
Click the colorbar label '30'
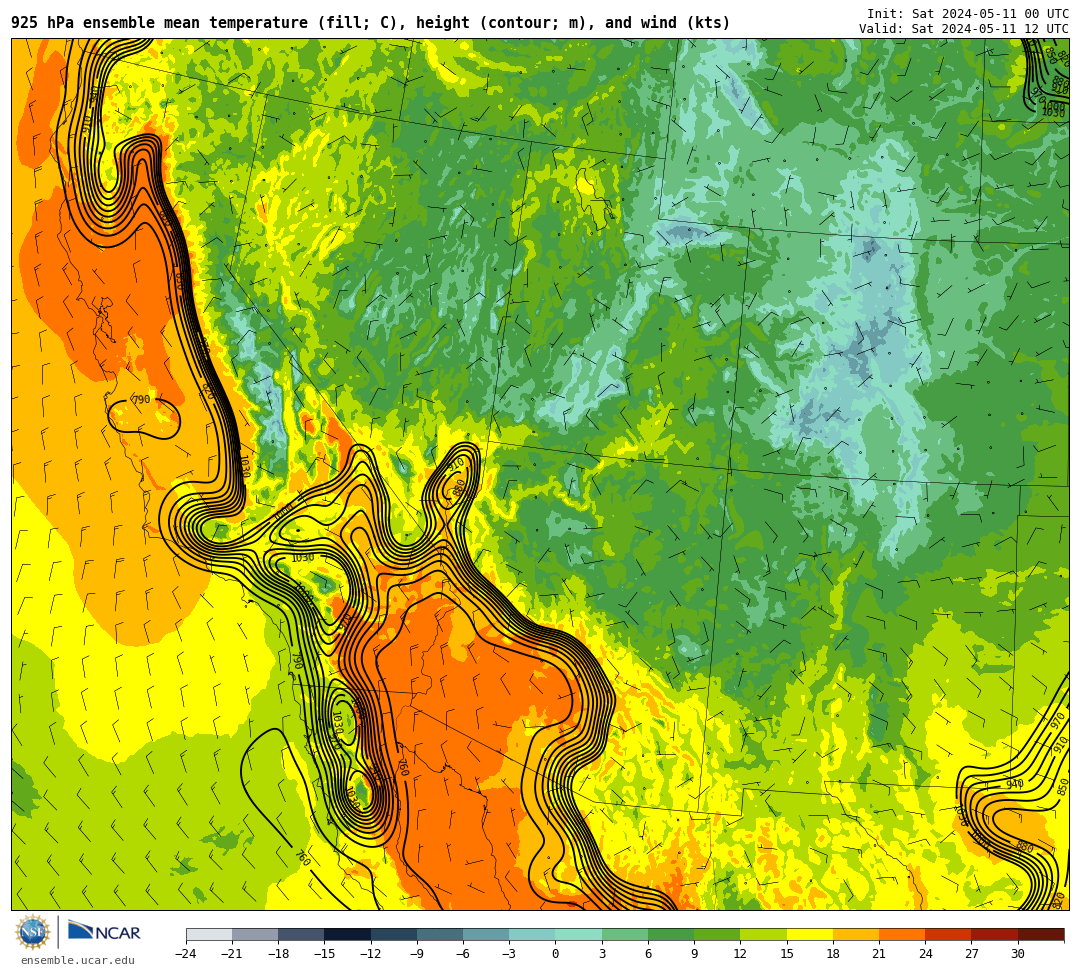1018,954
